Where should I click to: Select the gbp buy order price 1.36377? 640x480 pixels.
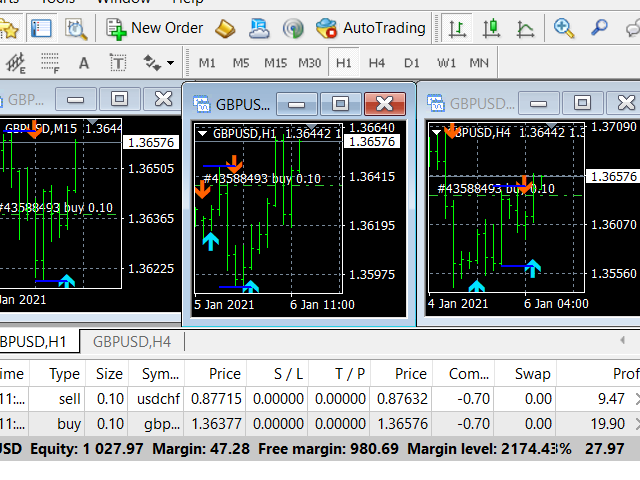click(x=216, y=424)
